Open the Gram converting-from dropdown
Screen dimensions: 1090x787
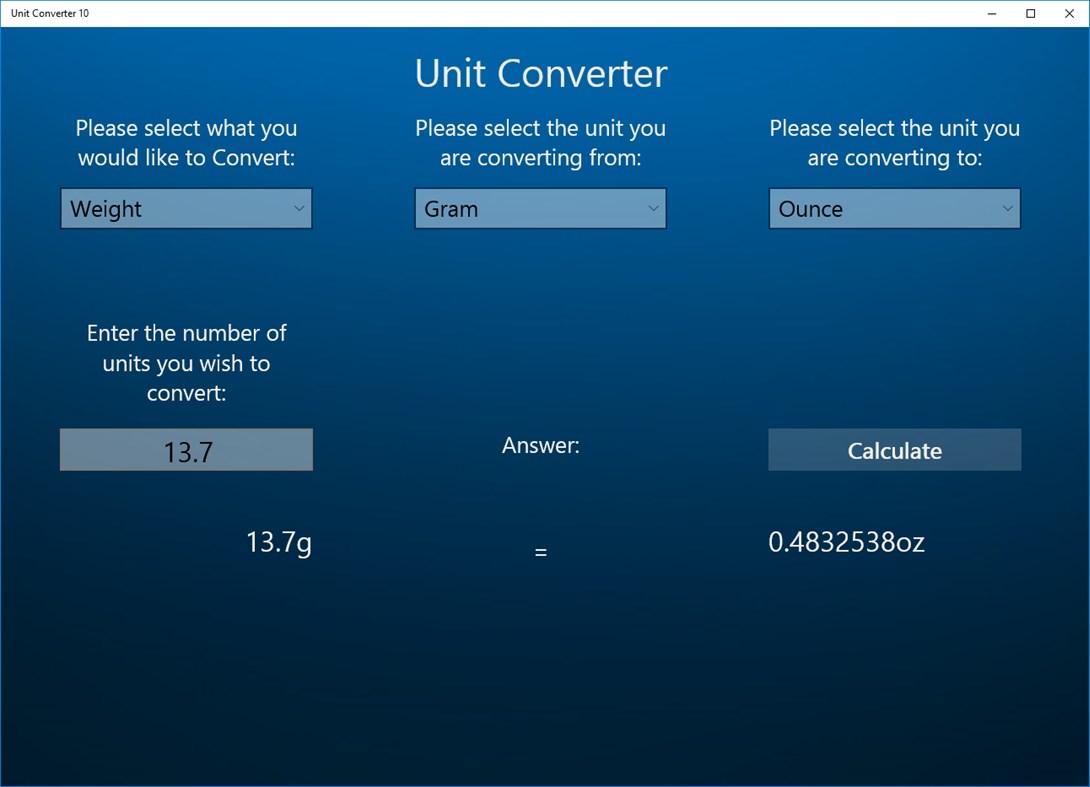540,208
